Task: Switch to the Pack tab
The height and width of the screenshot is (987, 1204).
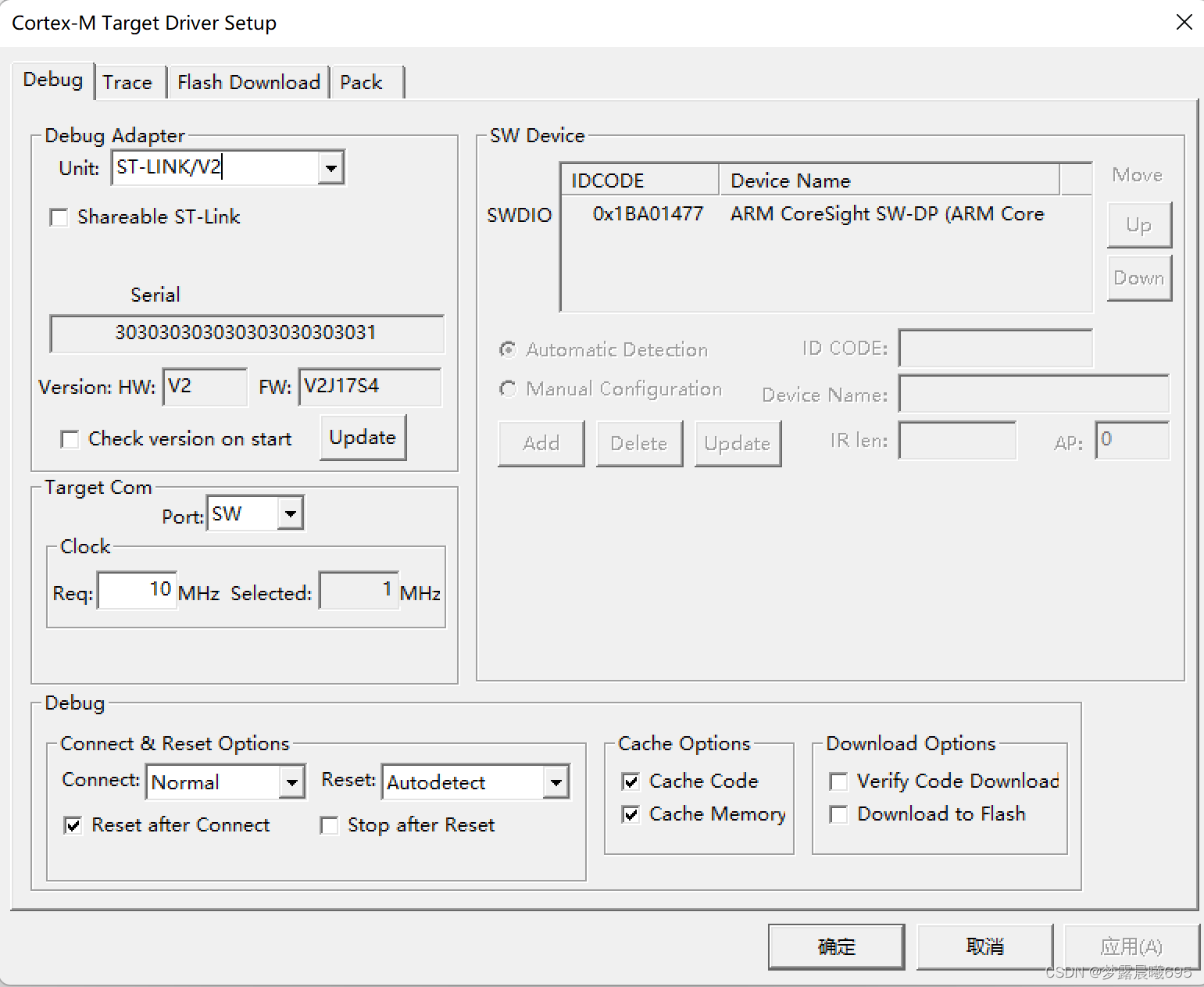Action: point(361,81)
